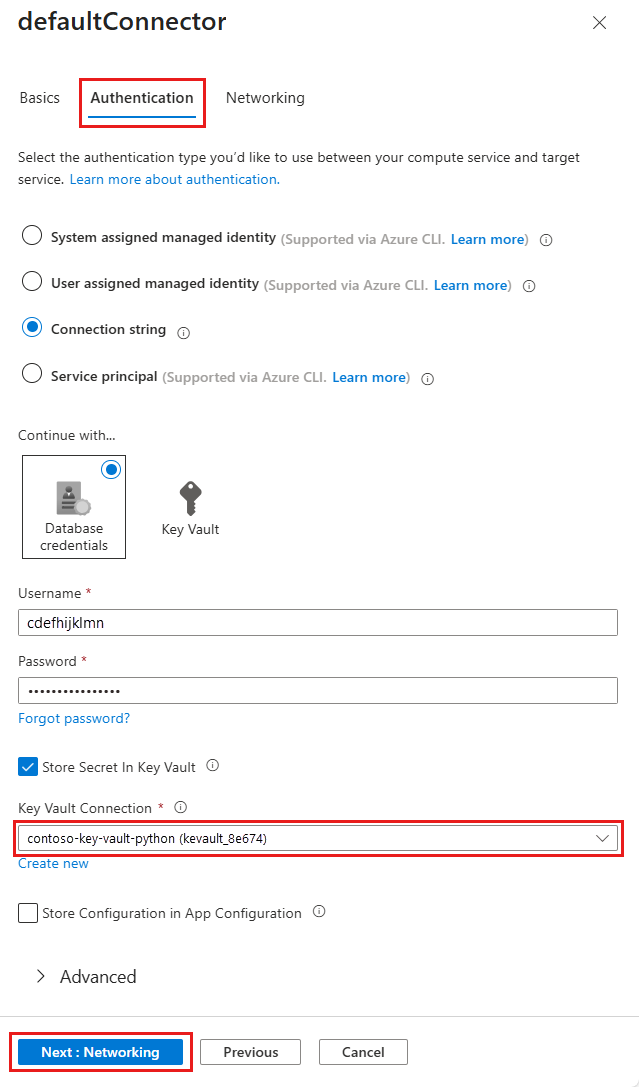Click info icon next to Key Vault Connection label
Image resolution: width=639 pixels, height=1087 pixels.
coord(181,808)
